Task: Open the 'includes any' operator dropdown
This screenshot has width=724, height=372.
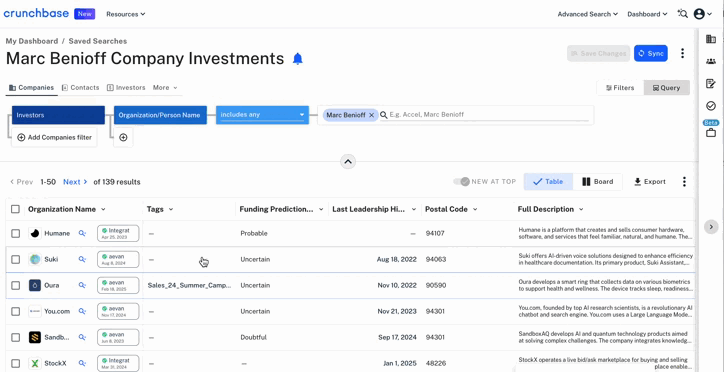Action: 262,115
